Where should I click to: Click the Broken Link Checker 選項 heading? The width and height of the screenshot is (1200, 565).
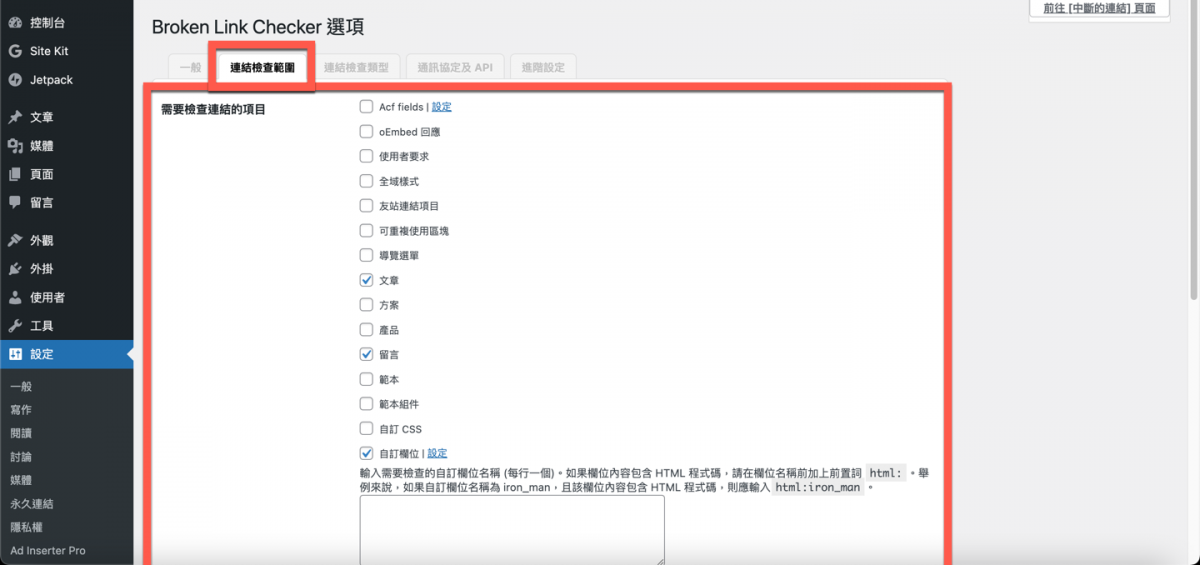258,27
